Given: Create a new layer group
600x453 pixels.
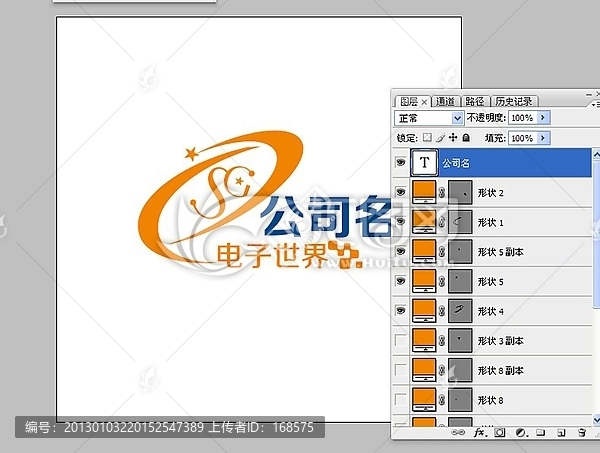Looking at the screenshot, I should (x=540, y=432).
